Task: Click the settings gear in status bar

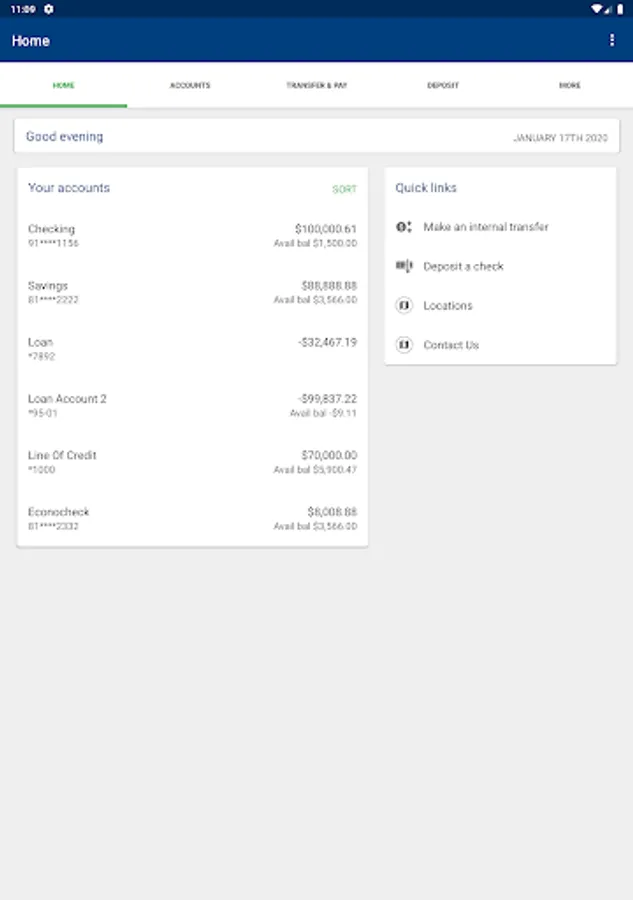Action: point(49,9)
